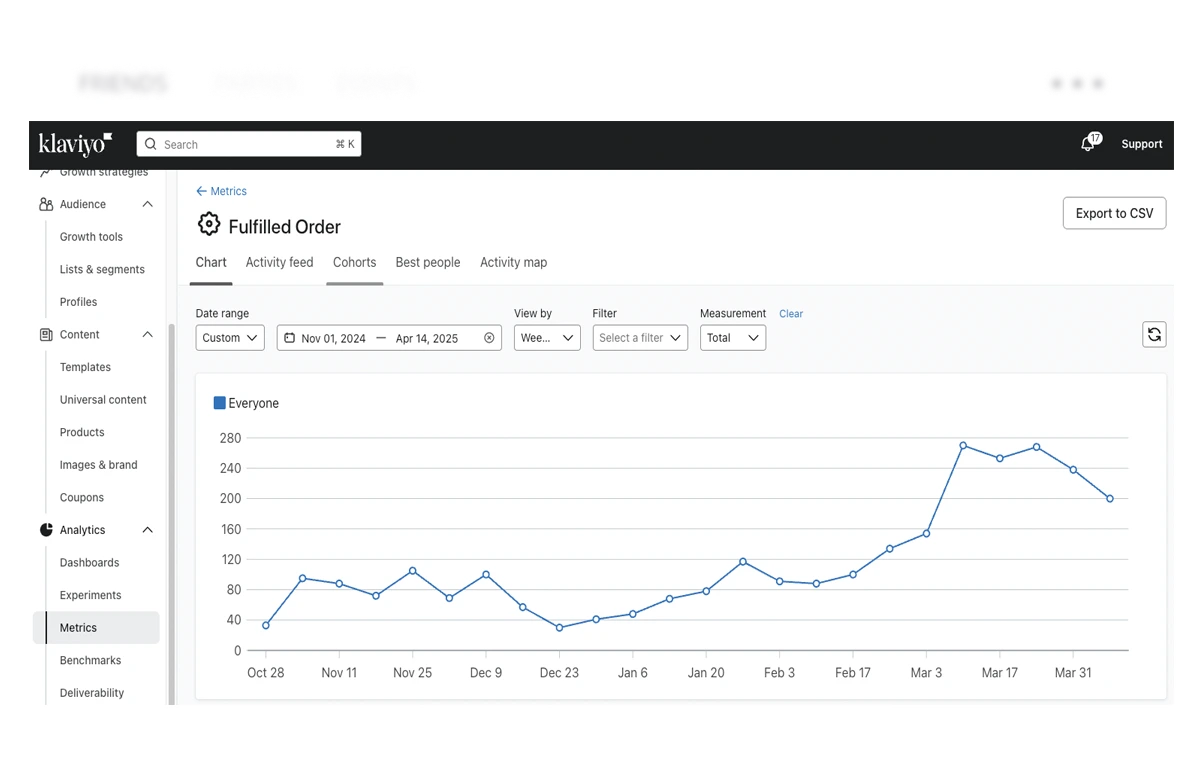This screenshot has width=1200, height=775.
Task: Open the Cohorts tab
Action: pos(355,262)
